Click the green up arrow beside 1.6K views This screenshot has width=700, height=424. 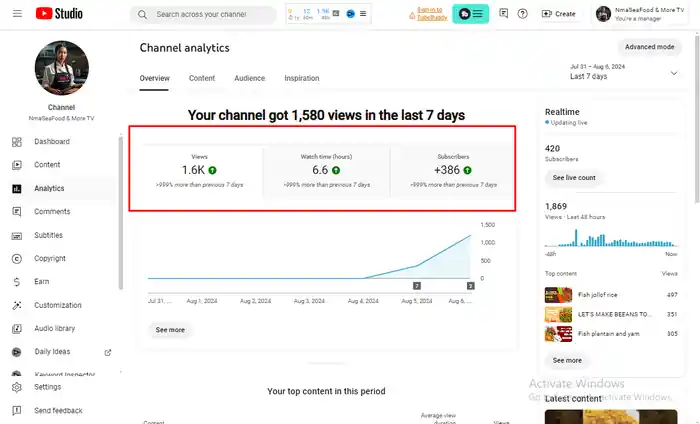tap(212, 170)
